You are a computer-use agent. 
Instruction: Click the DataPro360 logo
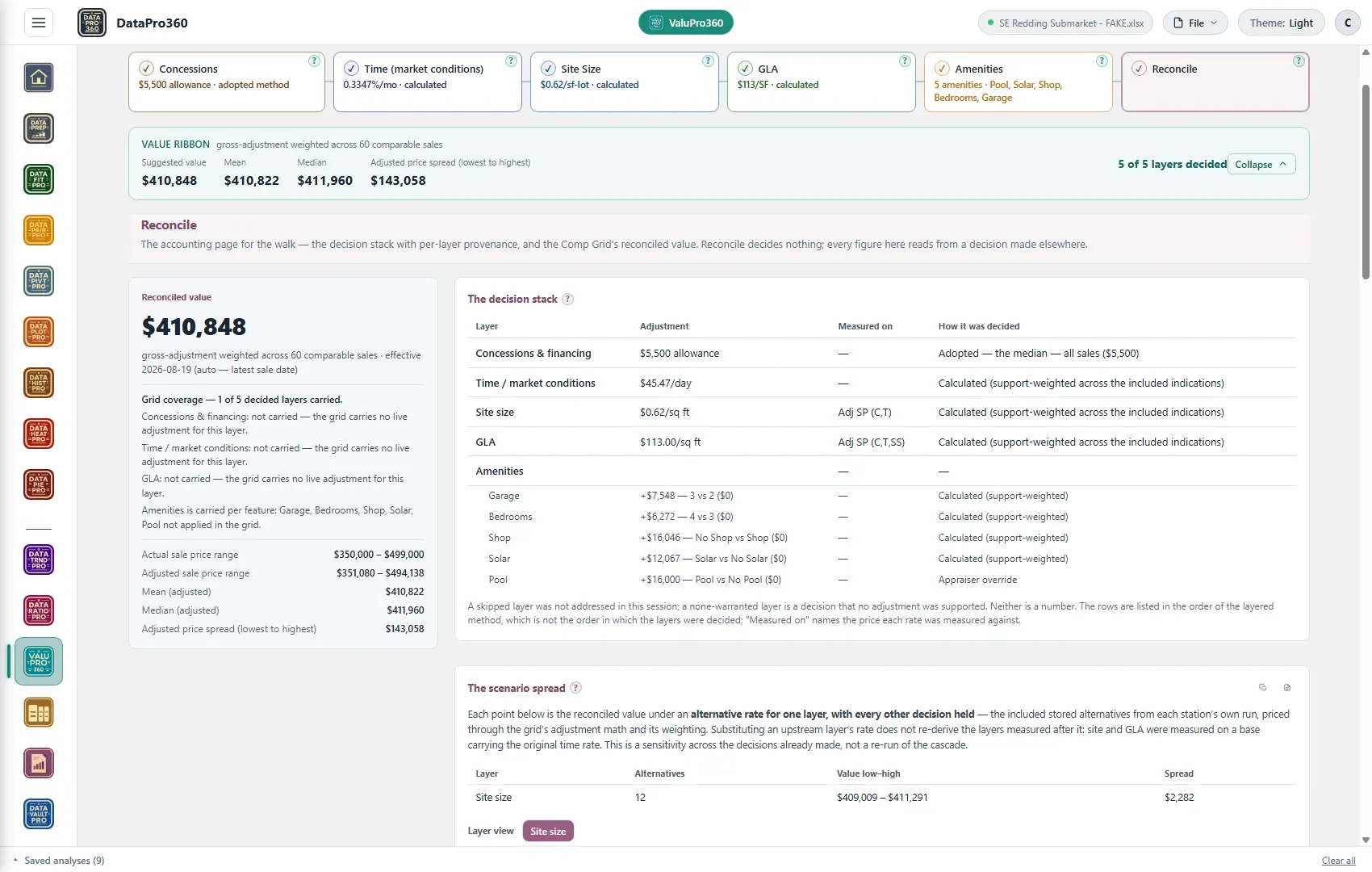pyautogui.click(x=92, y=23)
